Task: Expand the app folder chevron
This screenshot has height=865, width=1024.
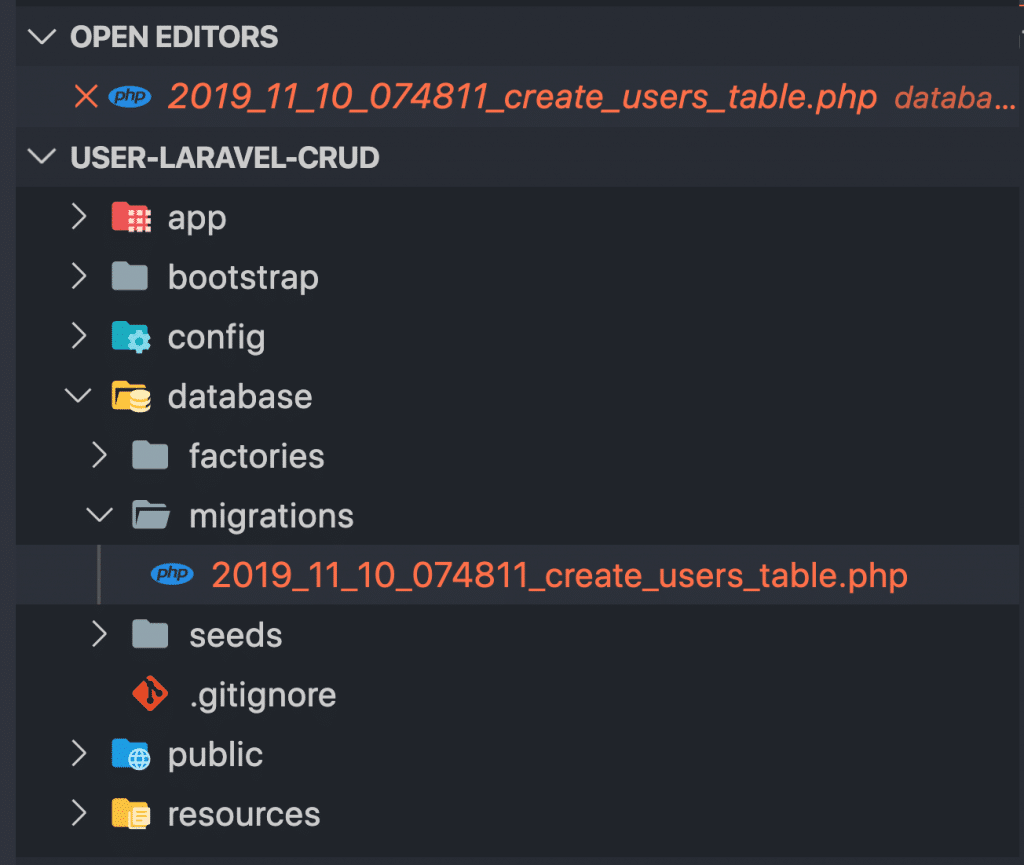Action: (x=79, y=217)
